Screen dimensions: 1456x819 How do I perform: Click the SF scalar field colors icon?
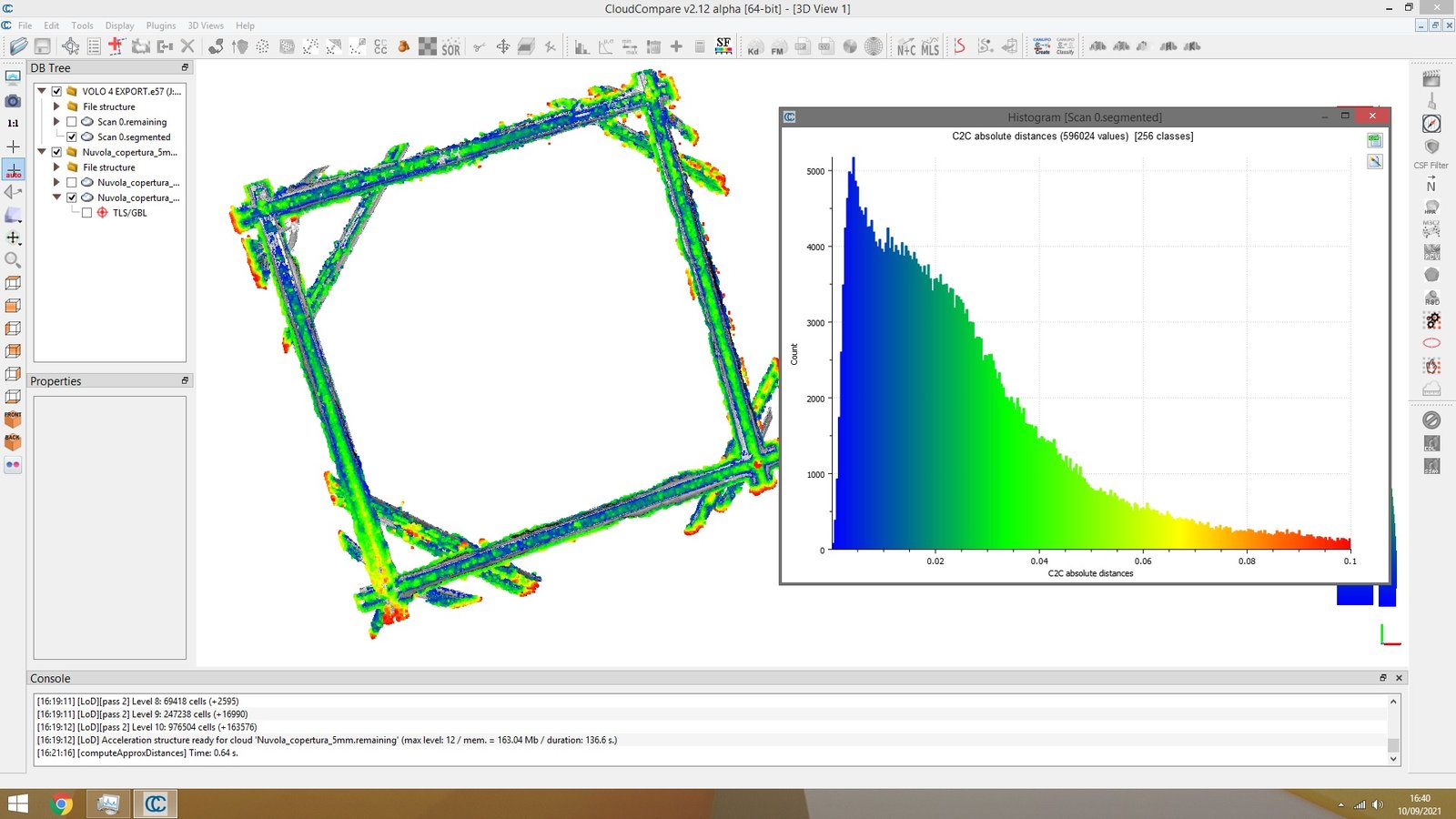(x=723, y=46)
